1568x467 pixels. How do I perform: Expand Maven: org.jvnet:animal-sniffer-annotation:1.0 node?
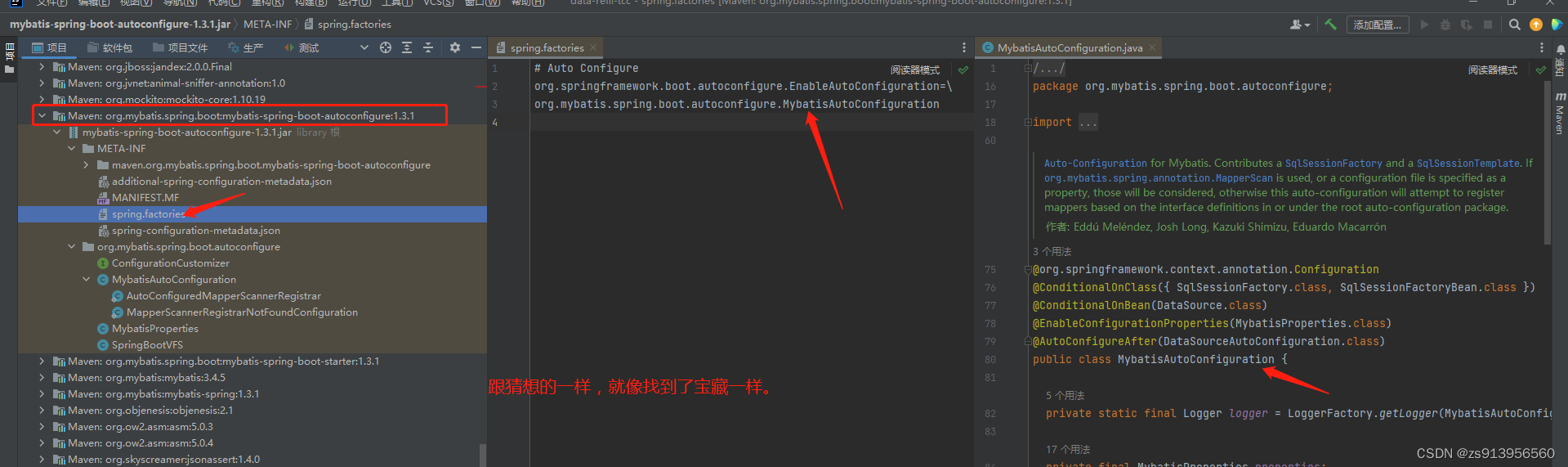pyautogui.click(x=42, y=83)
